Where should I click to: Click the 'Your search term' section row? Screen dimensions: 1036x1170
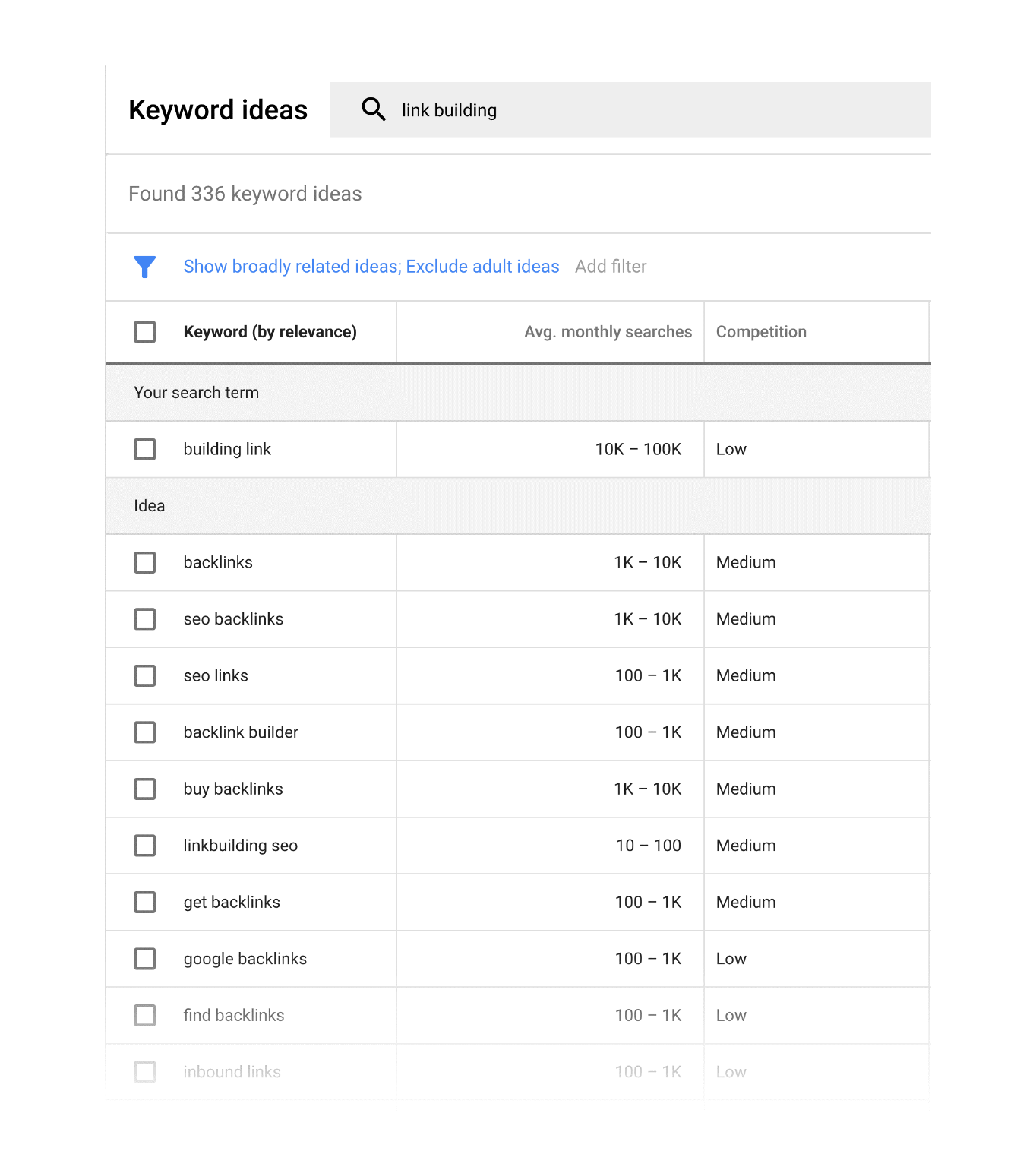(518, 393)
